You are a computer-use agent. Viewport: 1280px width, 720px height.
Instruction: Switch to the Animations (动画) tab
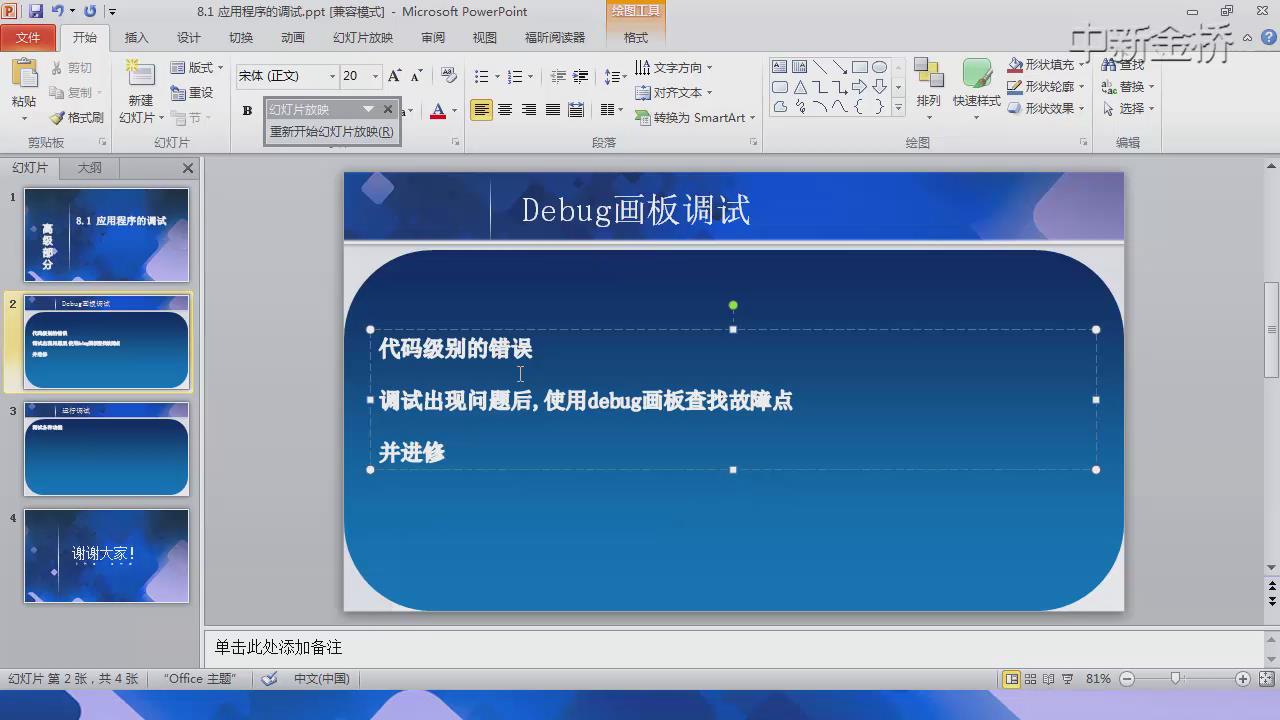(293, 38)
